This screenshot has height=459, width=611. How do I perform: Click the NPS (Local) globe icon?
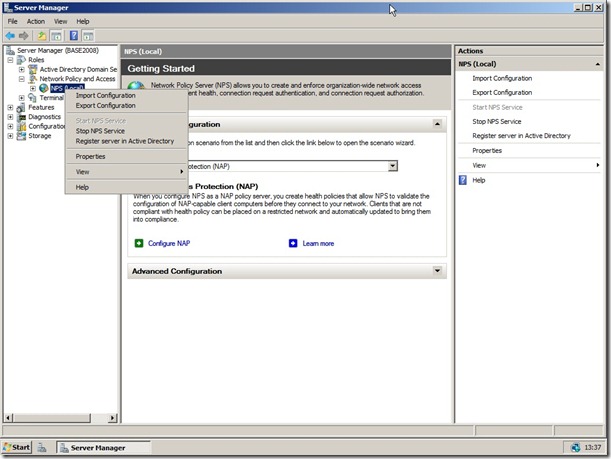click(x=44, y=88)
